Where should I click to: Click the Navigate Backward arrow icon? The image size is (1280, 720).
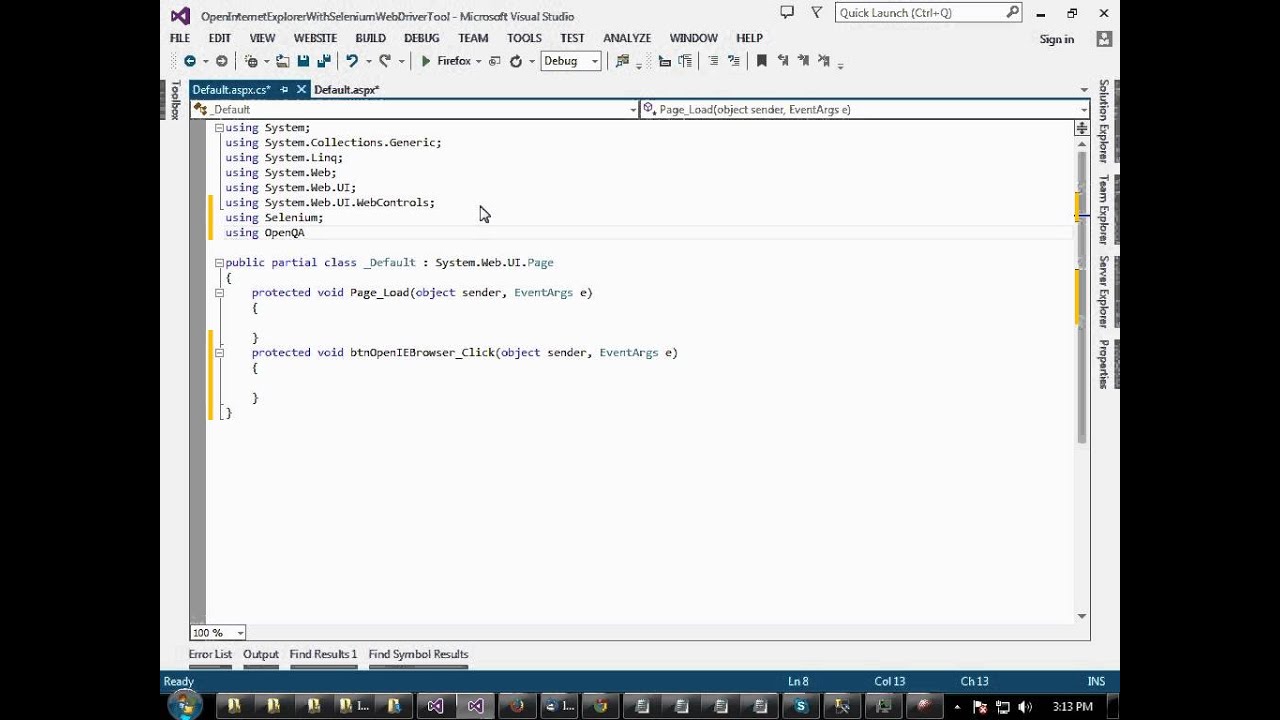coord(189,61)
